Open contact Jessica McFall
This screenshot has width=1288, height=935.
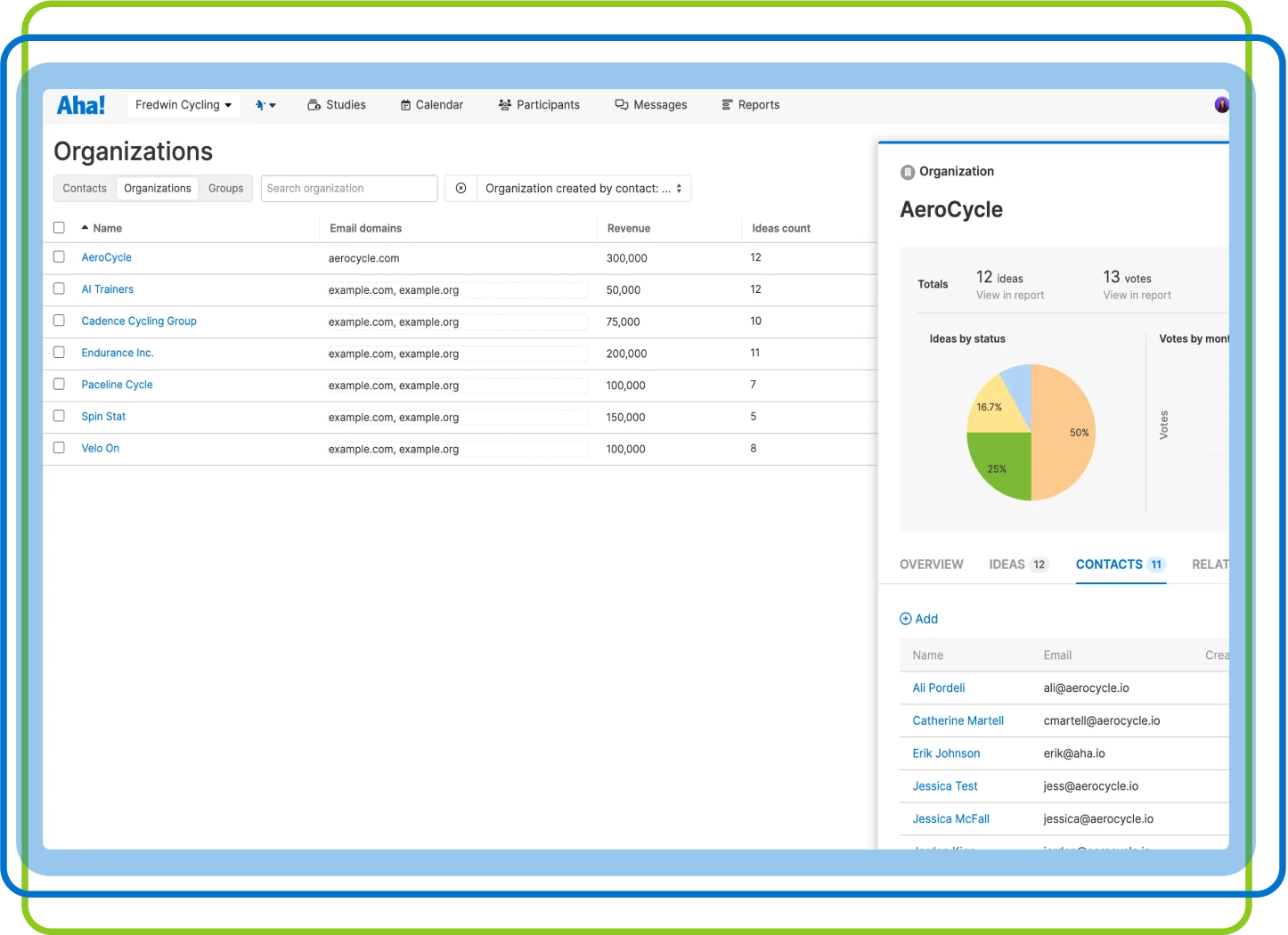coord(951,819)
